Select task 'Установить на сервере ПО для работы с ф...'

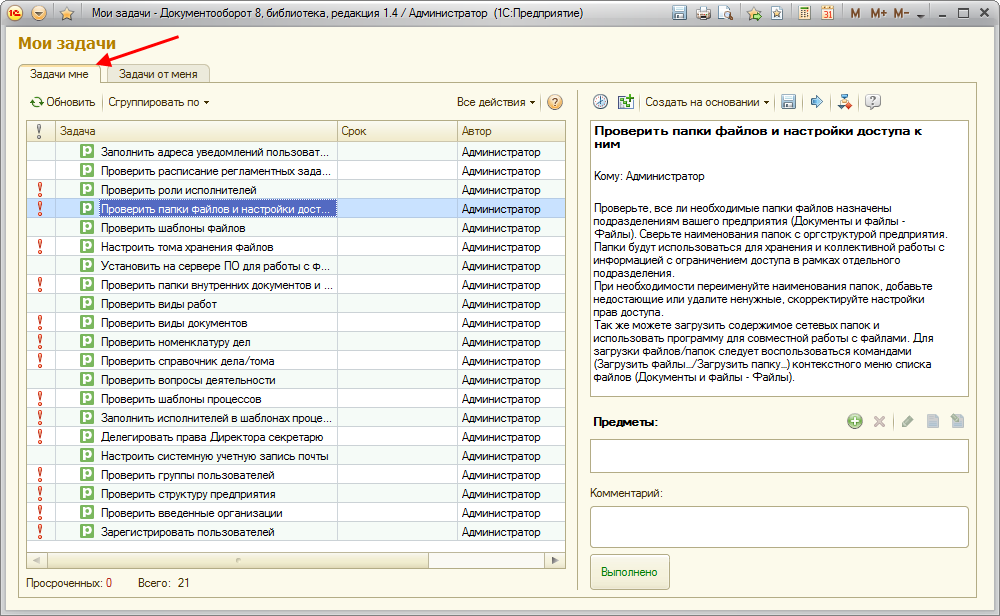click(215, 266)
